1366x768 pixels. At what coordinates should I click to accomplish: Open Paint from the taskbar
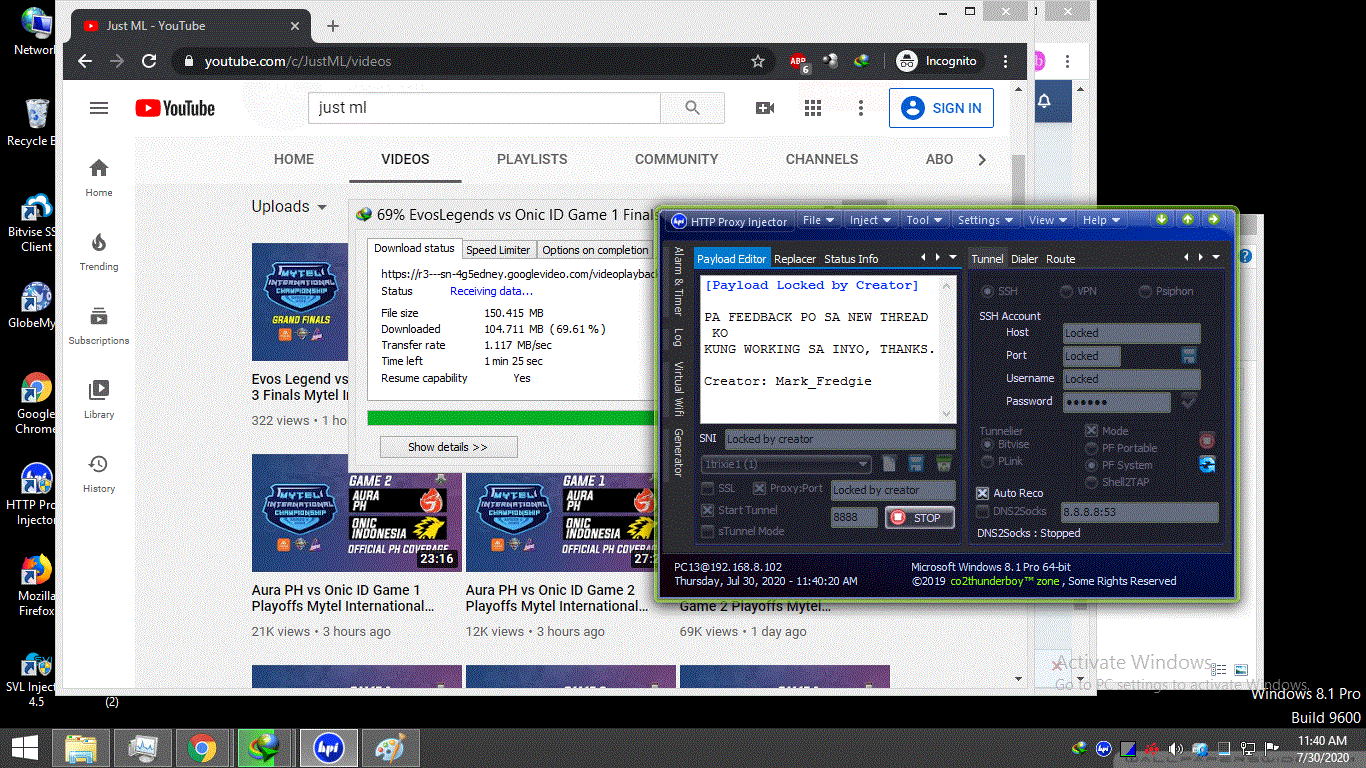[x=389, y=748]
